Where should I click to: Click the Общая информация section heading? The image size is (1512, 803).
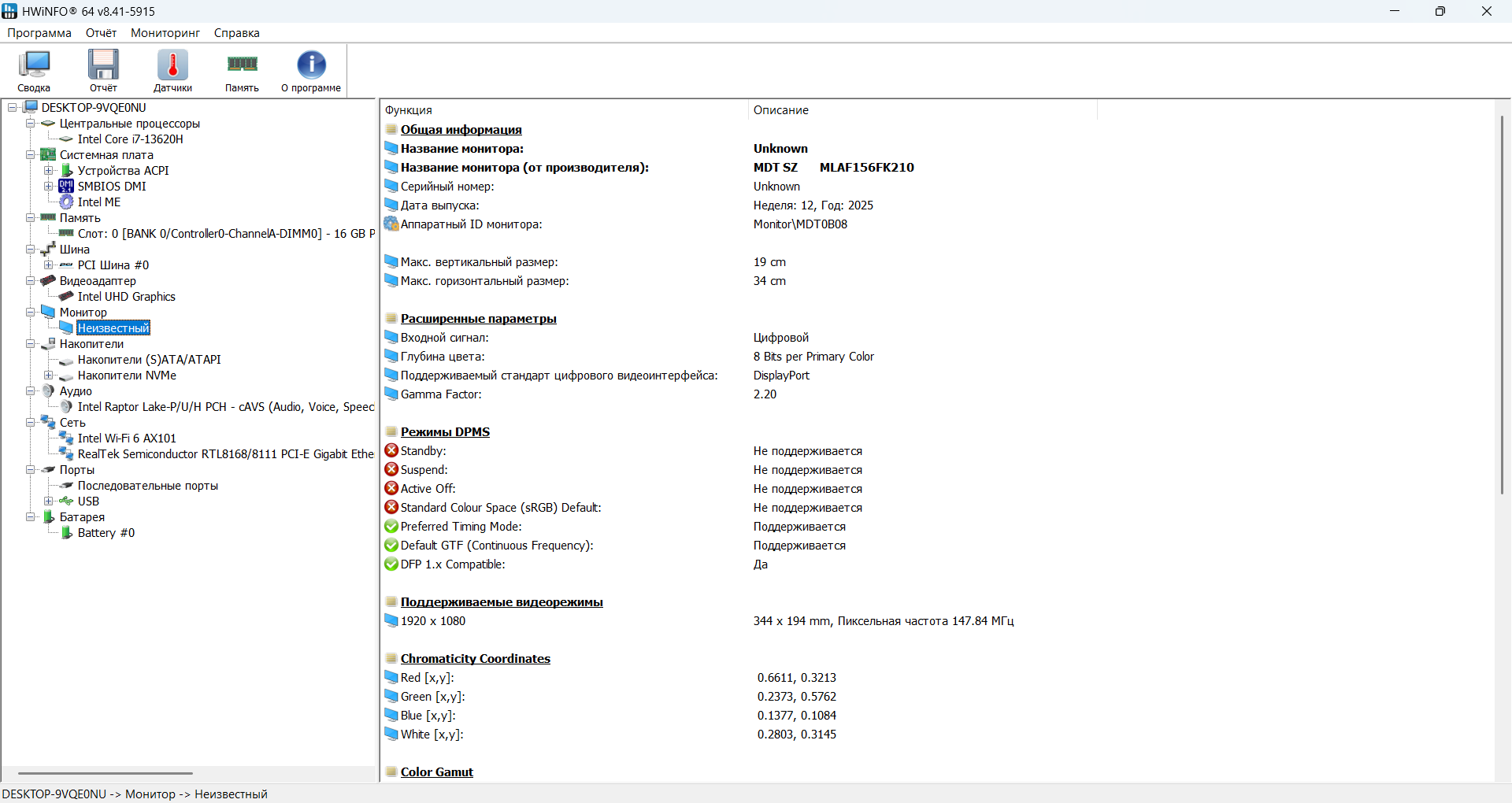[x=461, y=130]
